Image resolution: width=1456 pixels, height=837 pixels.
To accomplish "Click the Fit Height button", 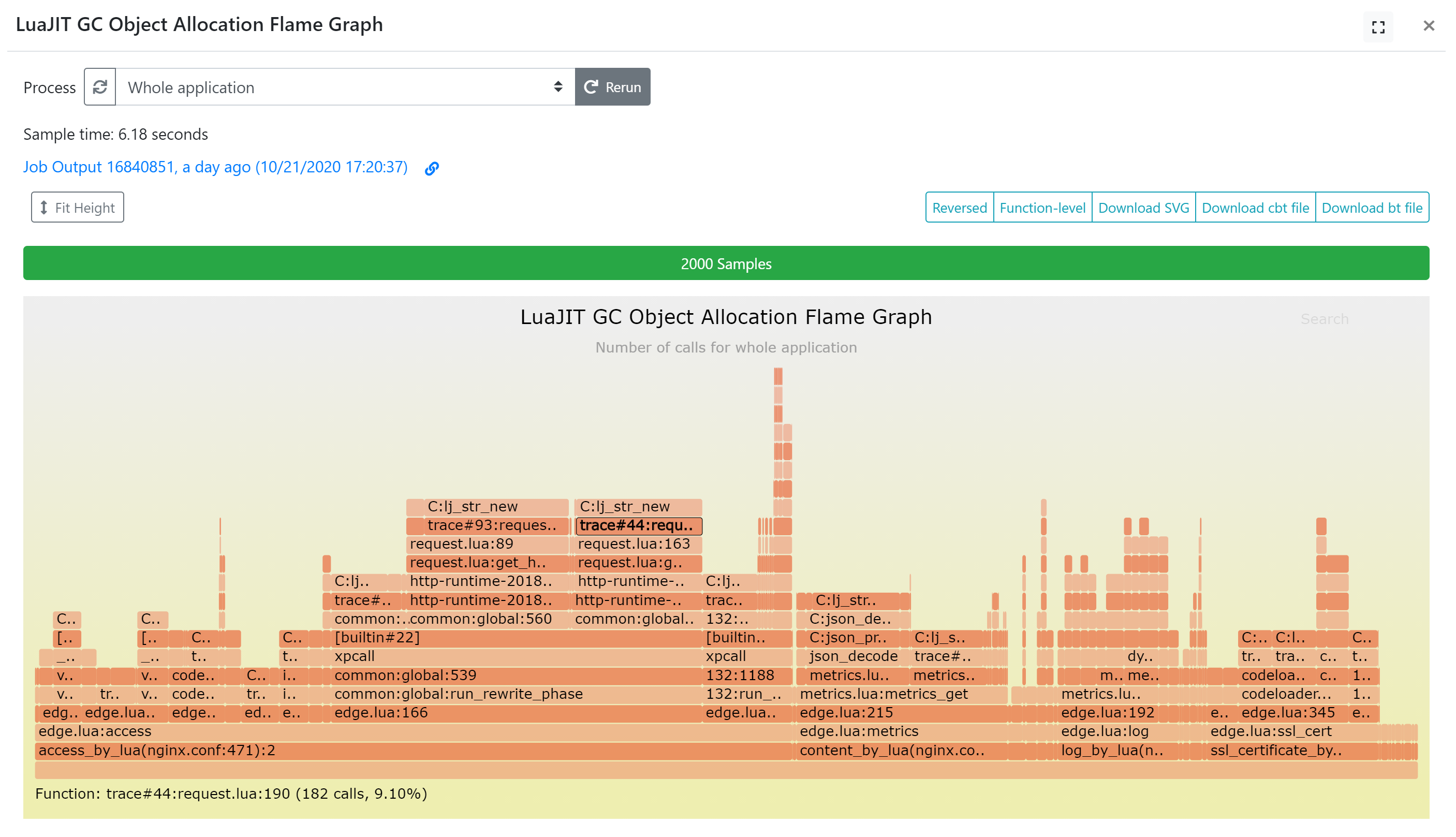I will (x=78, y=208).
